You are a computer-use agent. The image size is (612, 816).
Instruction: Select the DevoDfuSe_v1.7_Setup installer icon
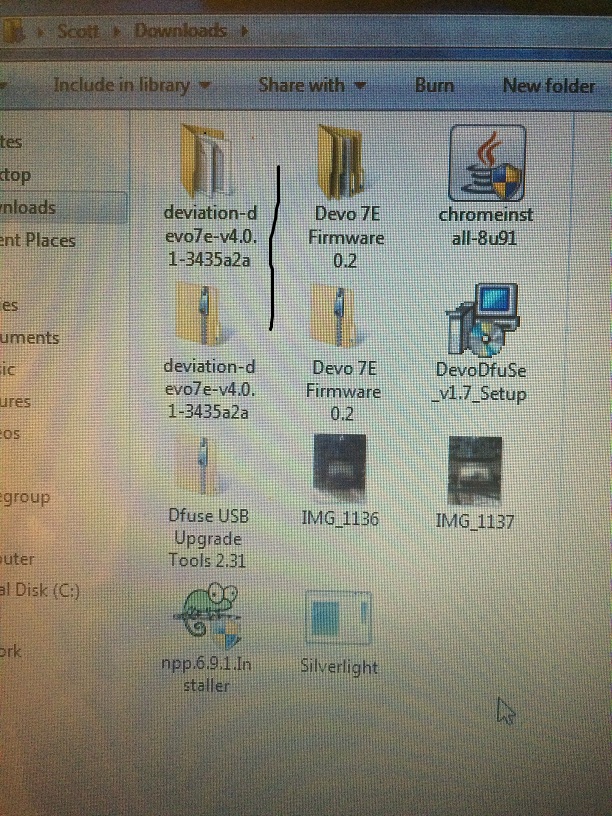tap(482, 320)
